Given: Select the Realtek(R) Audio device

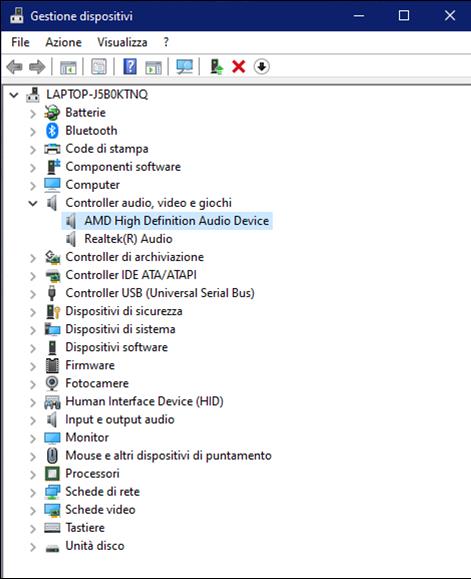Looking at the screenshot, I should coord(128,239).
